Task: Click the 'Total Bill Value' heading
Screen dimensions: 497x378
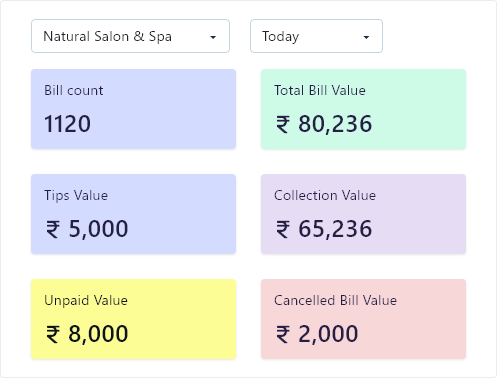Action: click(x=320, y=90)
